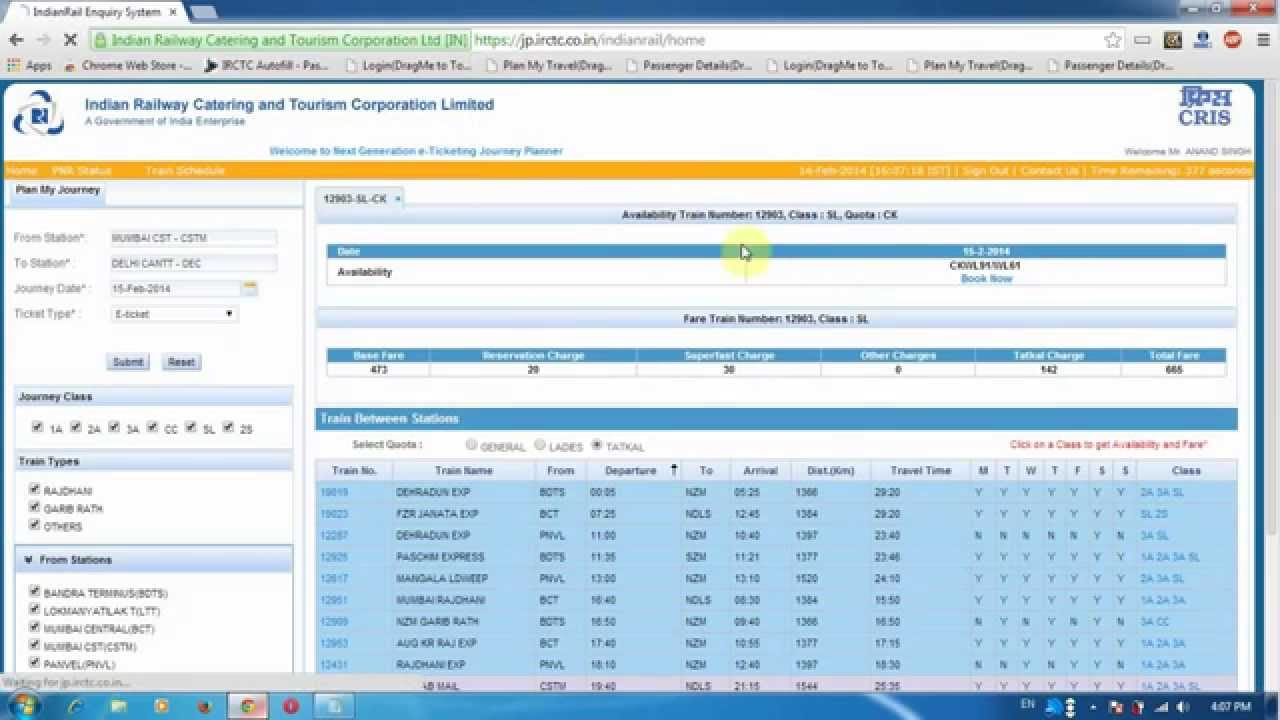Bookmark this page with the star icon

(x=1113, y=40)
